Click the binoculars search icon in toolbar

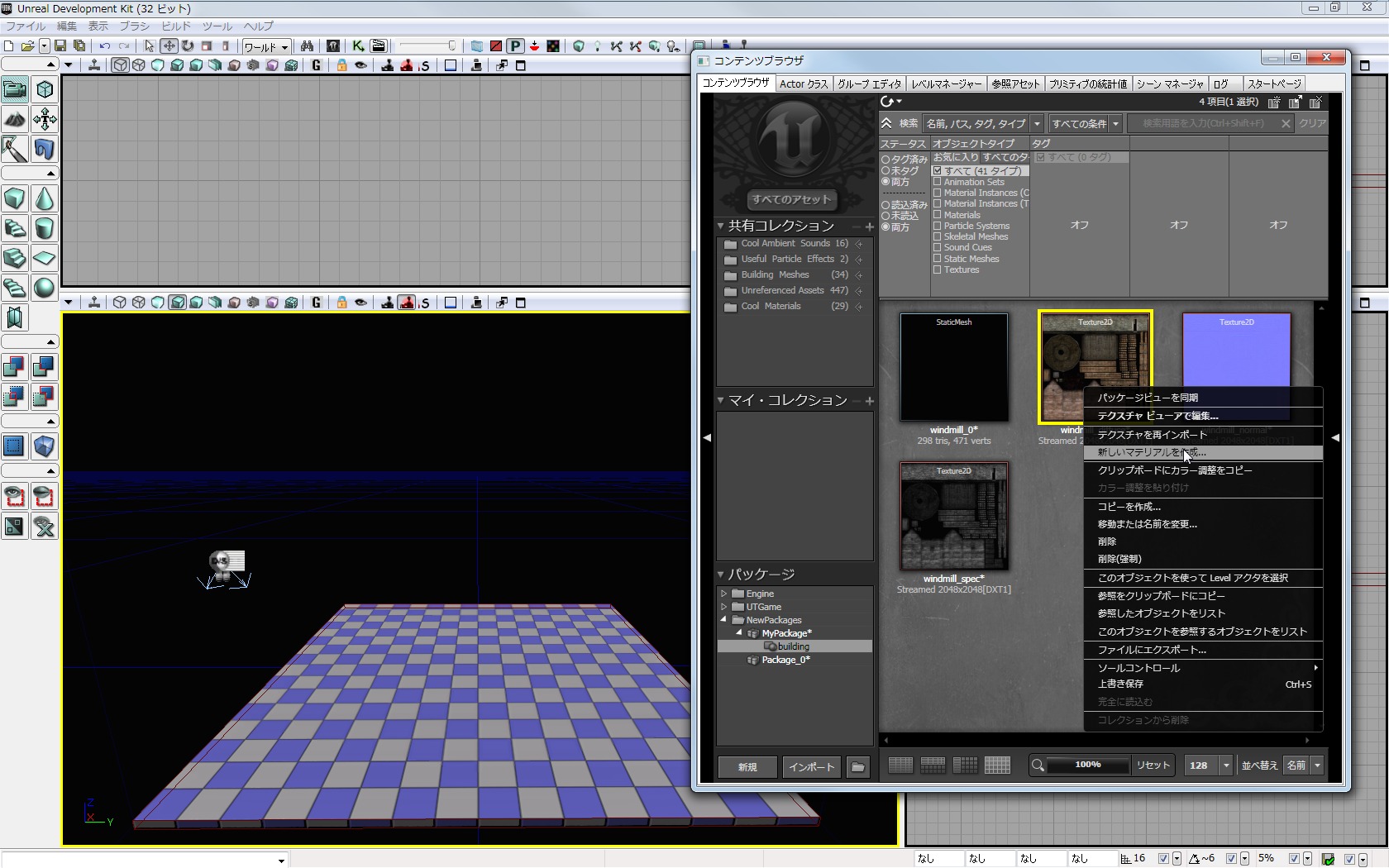(307, 46)
